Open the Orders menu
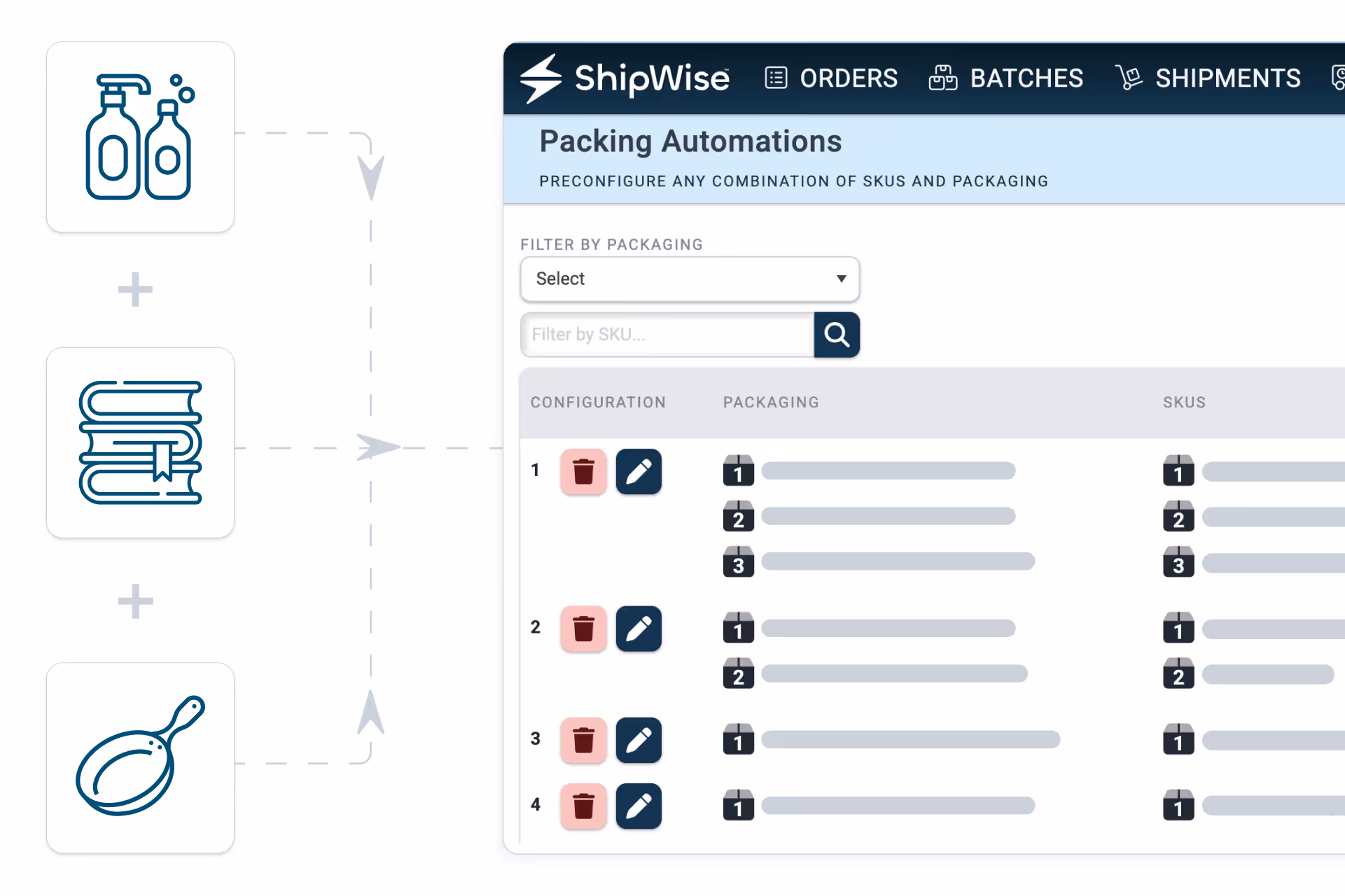Screen dimensions: 1345x896 click(x=831, y=78)
